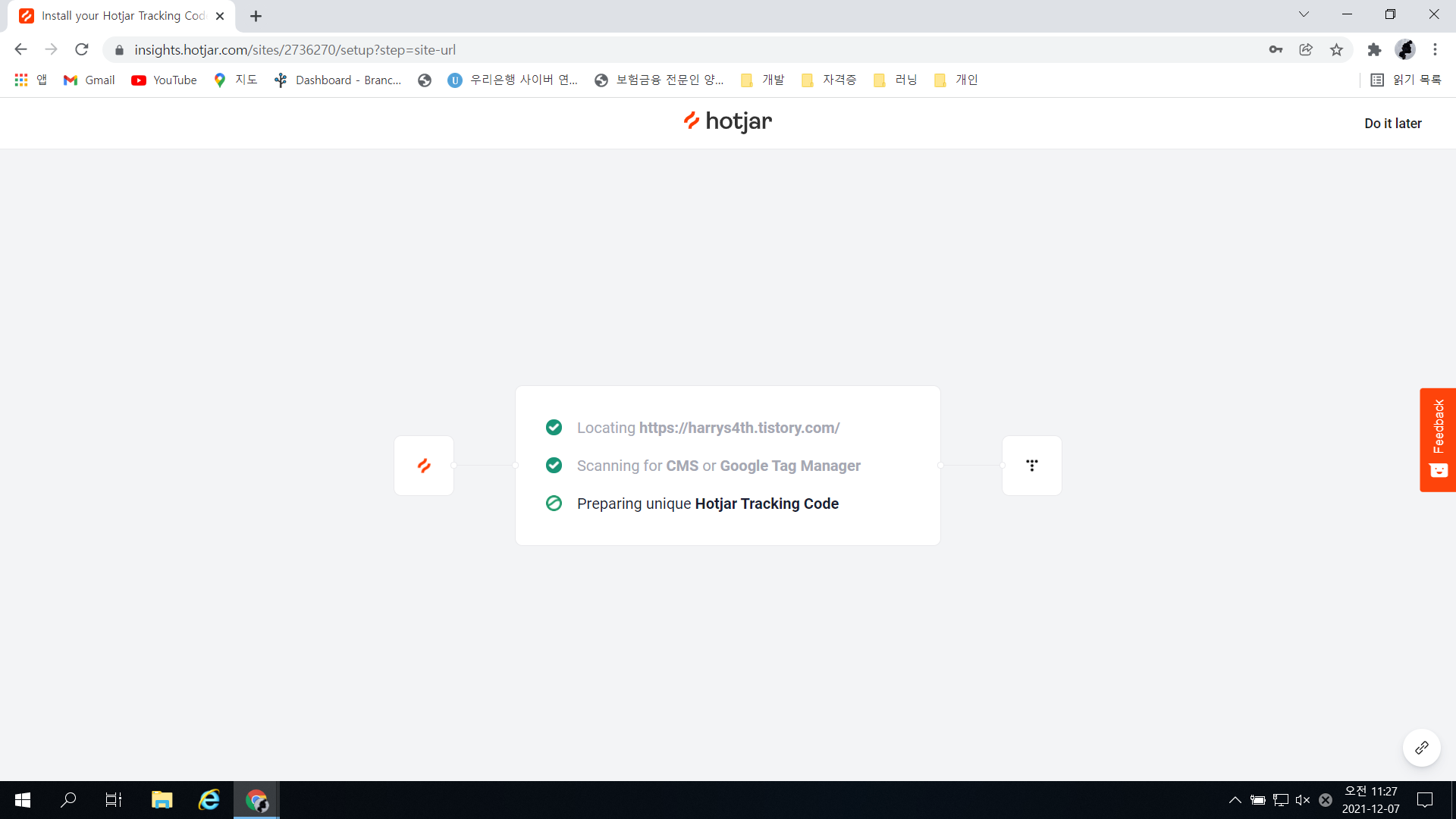This screenshot has width=1456, height=819.
Task: Click the green check next to Locating
Action: 554,428
